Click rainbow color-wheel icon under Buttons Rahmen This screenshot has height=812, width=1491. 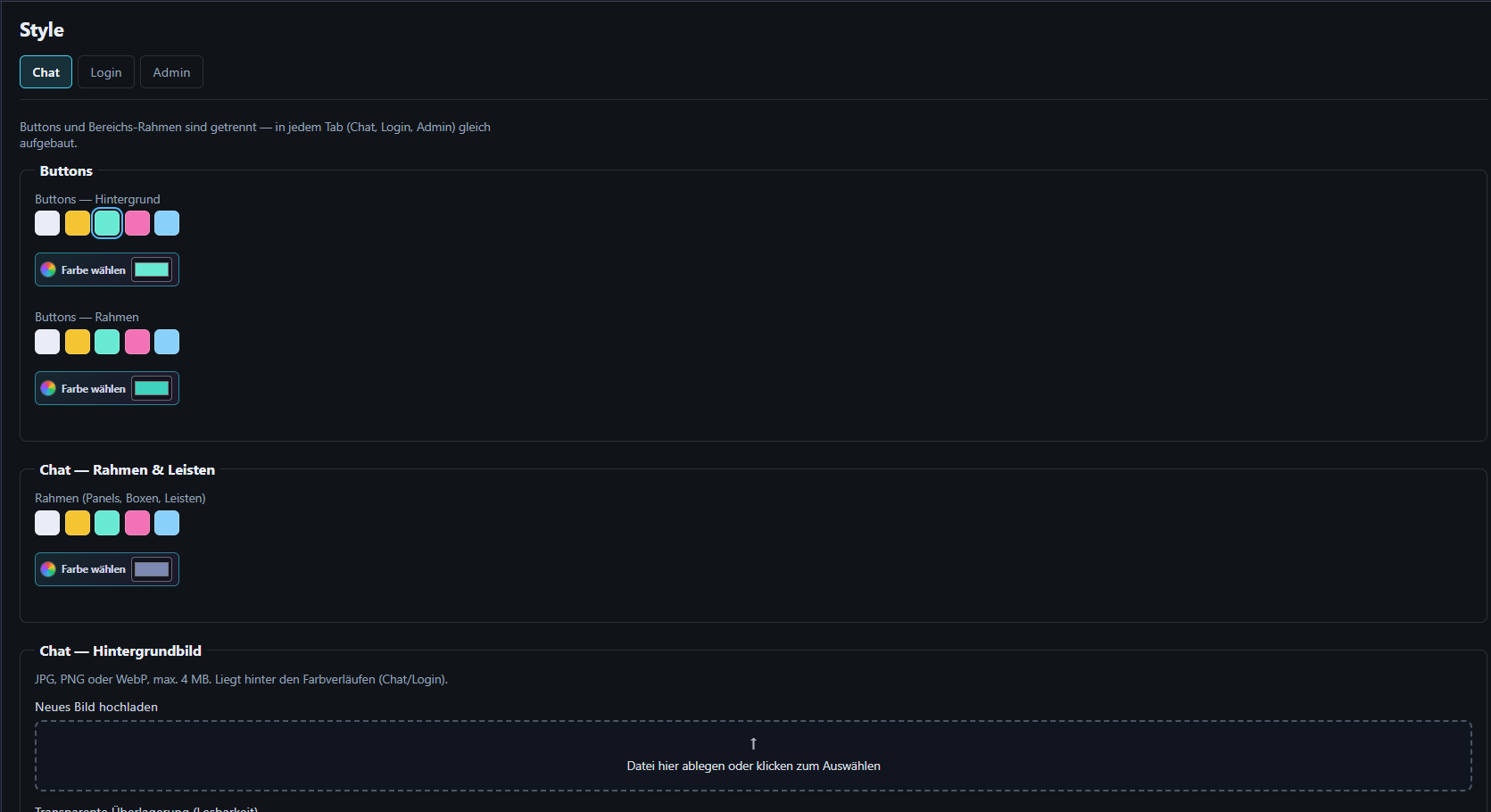(x=48, y=388)
